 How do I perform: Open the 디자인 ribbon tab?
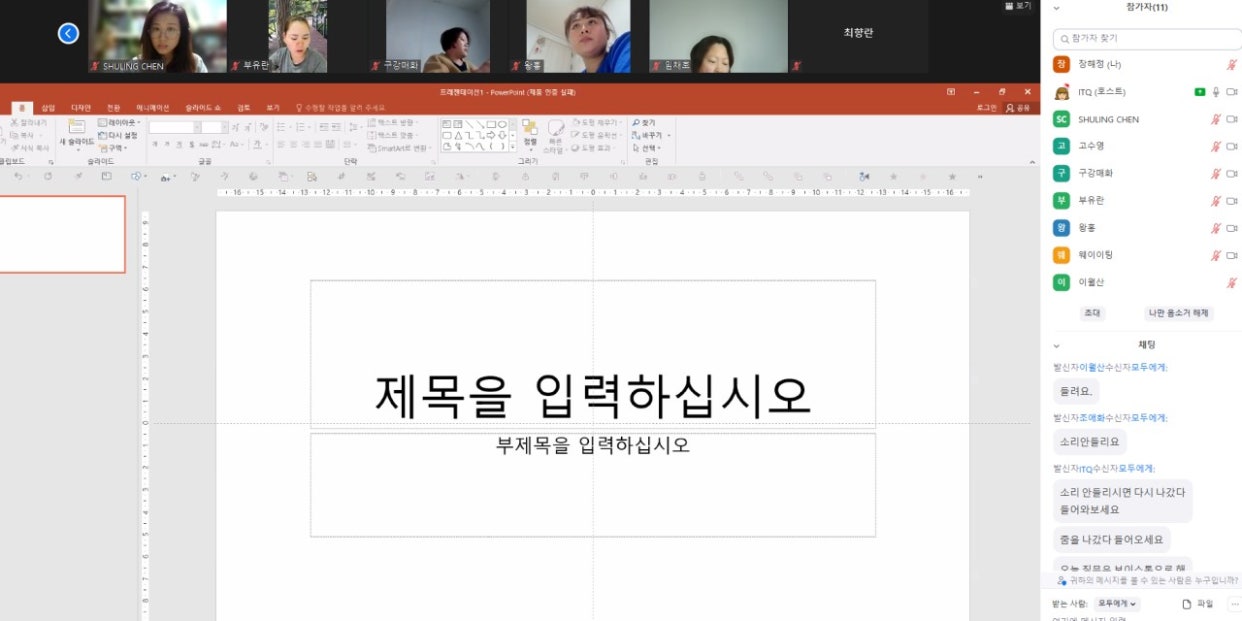click(80, 107)
